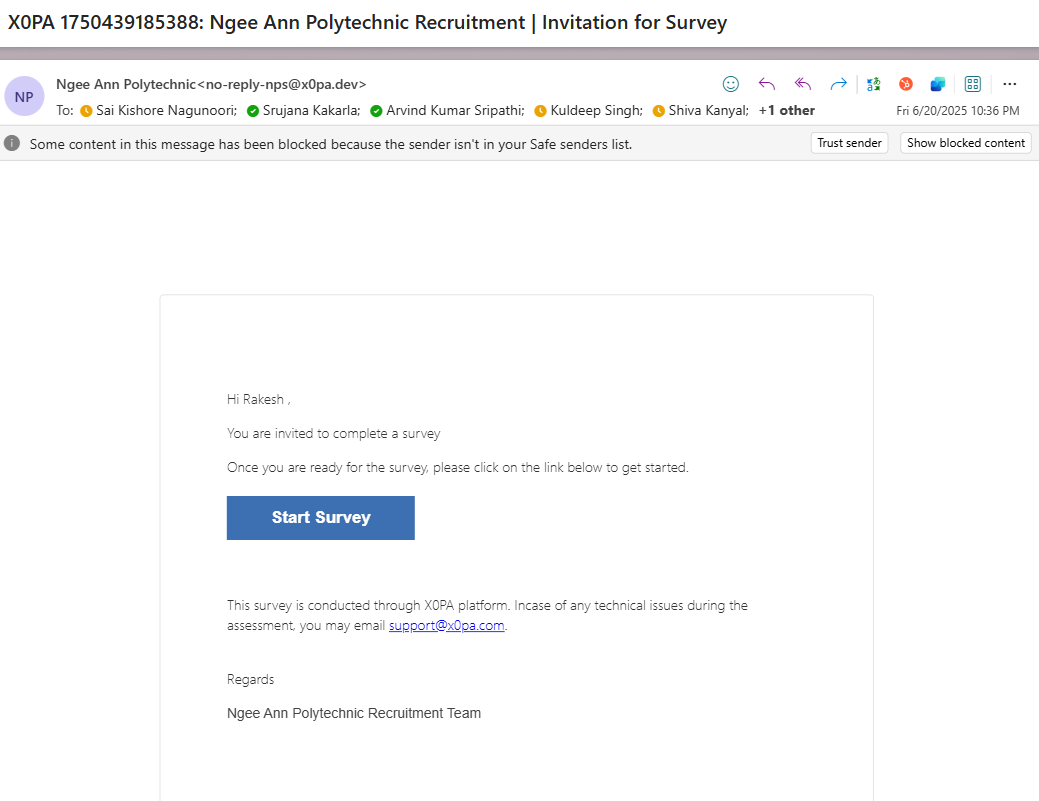1039x801 pixels.
Task: Click the Trust sender button
Action: (849, 143)
